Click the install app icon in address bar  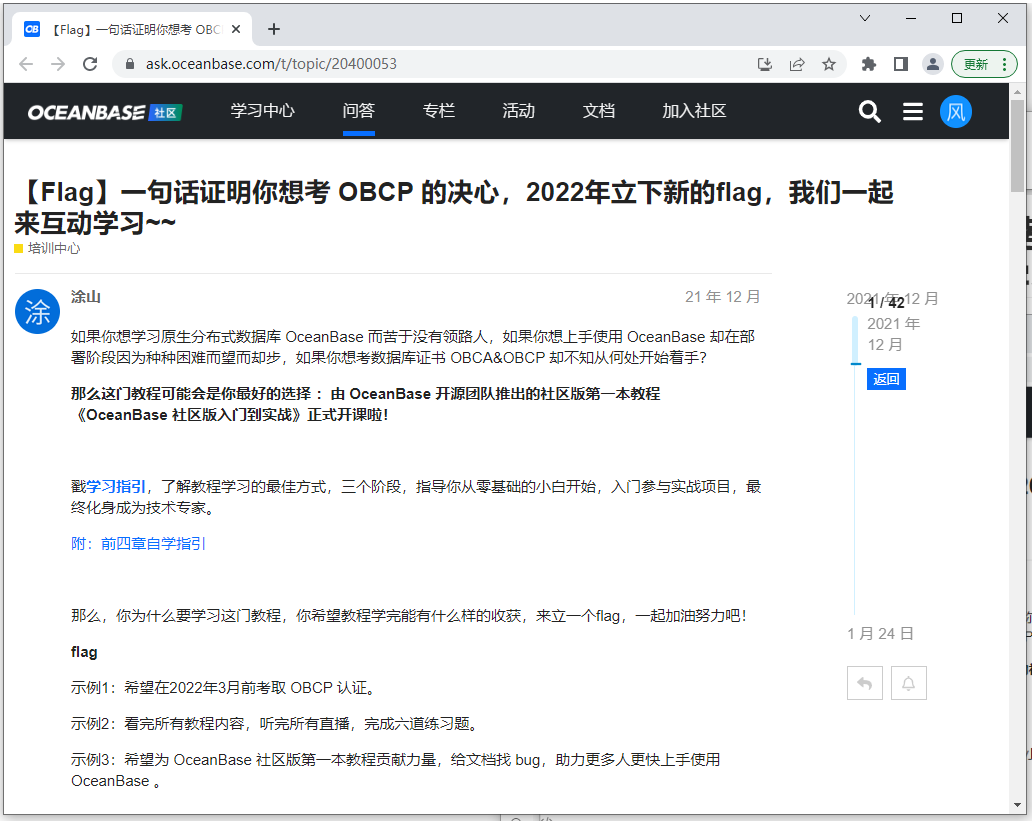(x=765, y=64)
